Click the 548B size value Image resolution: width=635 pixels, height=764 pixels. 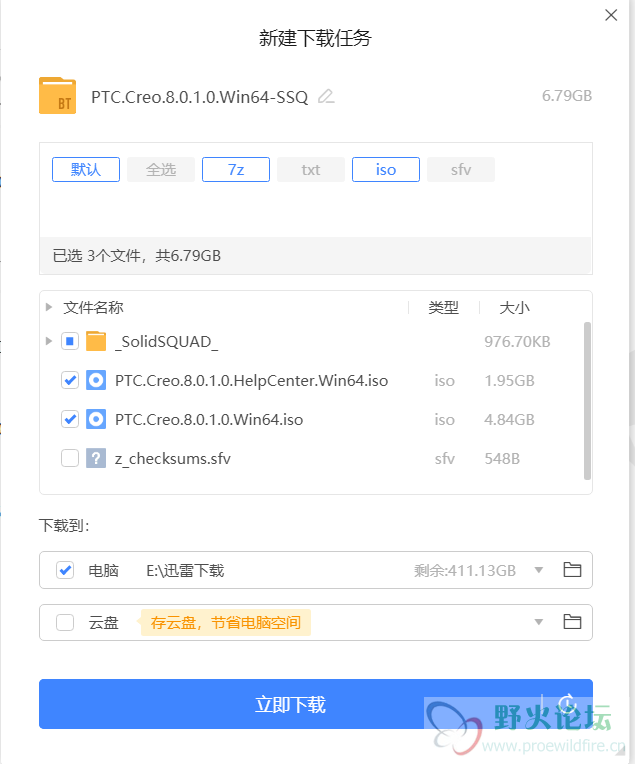502,458
